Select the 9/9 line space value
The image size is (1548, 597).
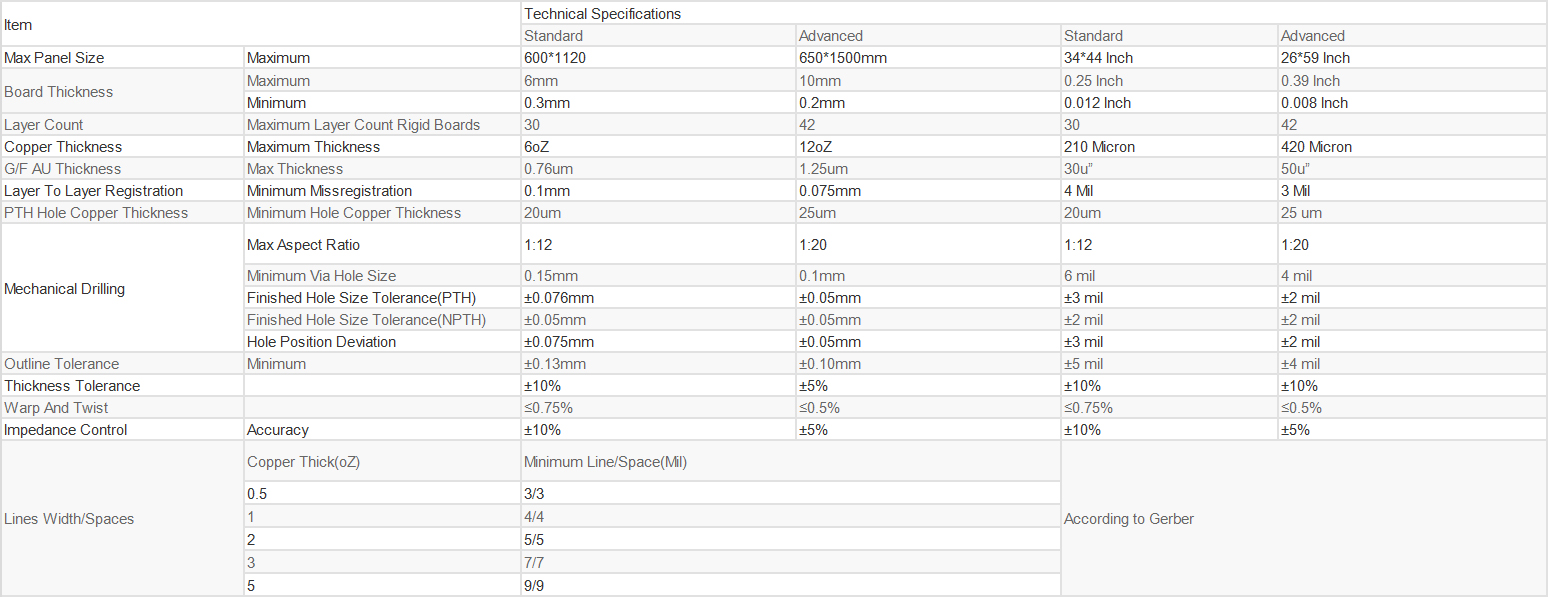click(791, 585)
